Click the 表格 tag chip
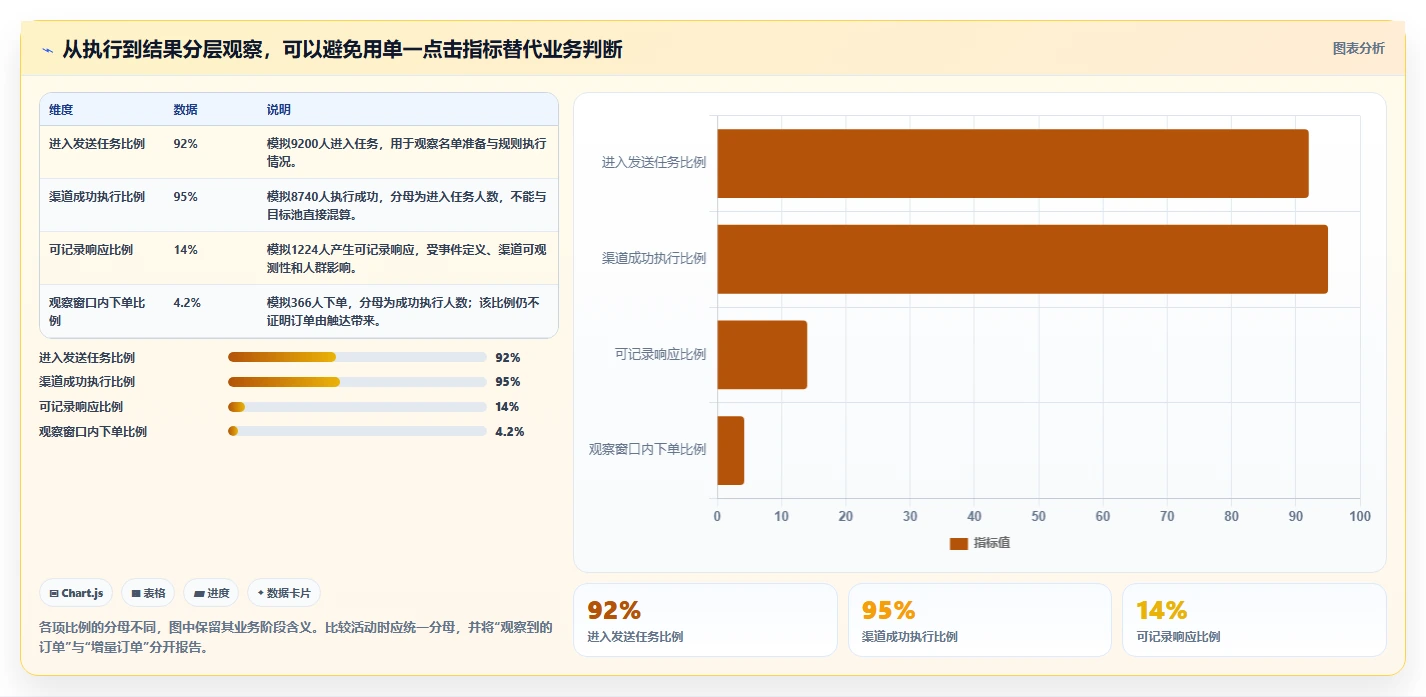The width and height of the screenshot is (1426, 697). point(148,593)
